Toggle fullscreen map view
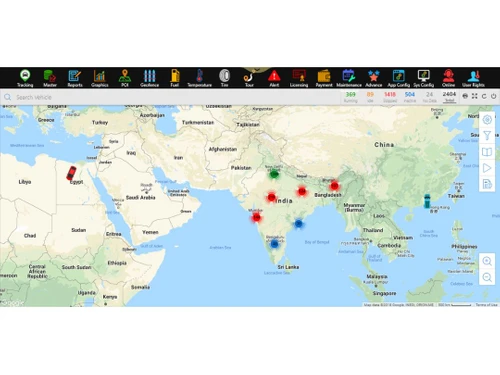 (475, 96)
